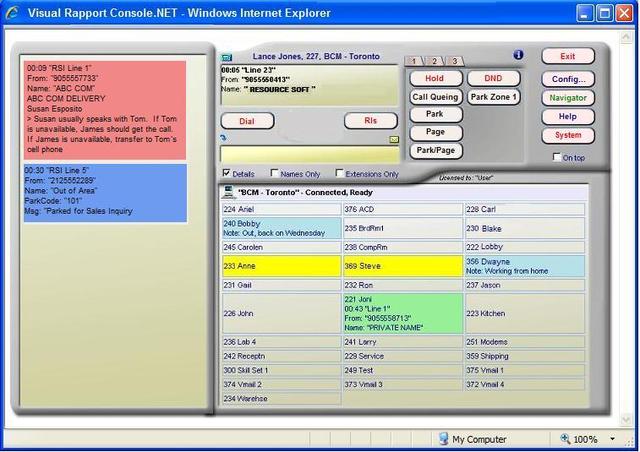Select the blue parked RSI Line 5 call
The height and width of the screenshot is (452, 640).
point(105,193)
